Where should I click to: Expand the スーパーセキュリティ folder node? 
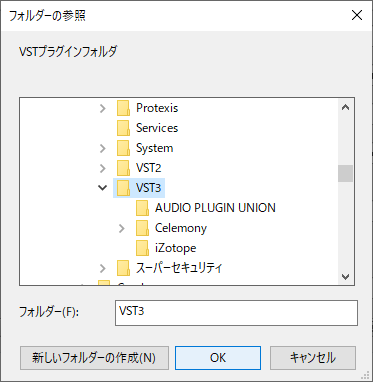[103, 268]
